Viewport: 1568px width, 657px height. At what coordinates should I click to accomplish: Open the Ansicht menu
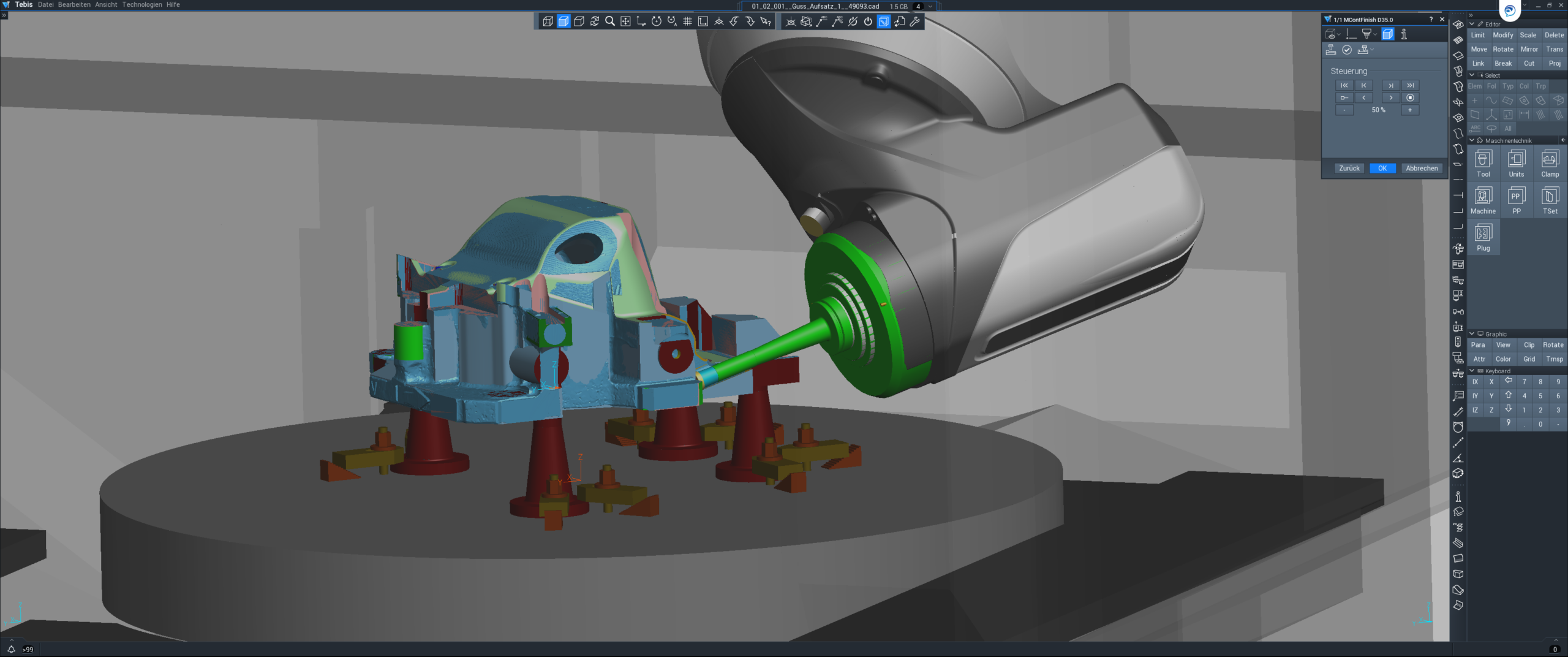106,4
